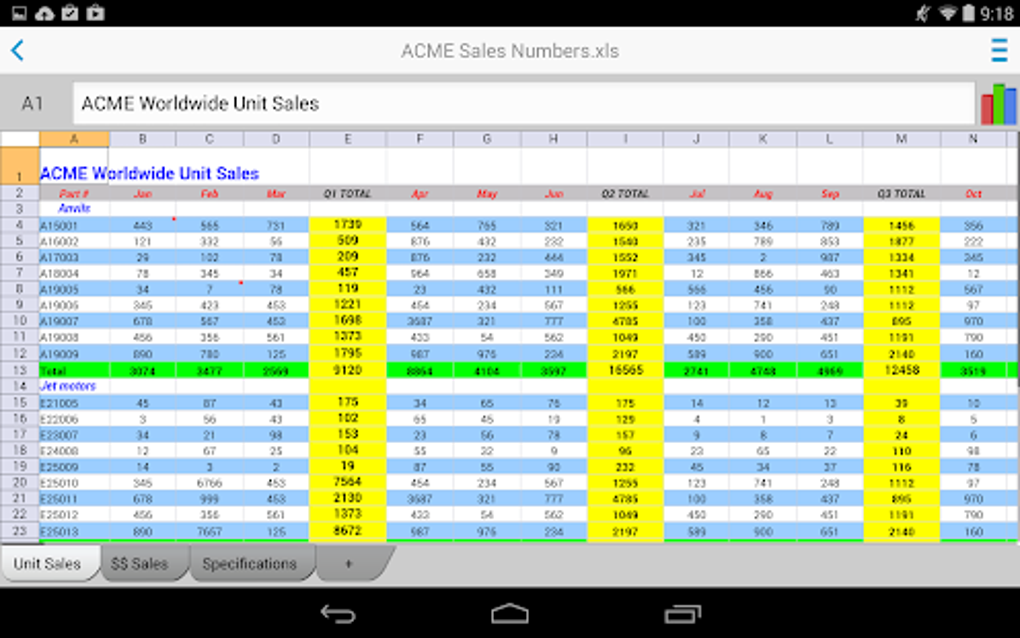Select Q1 total cell showing 9120
The image size is (1020, 638).
pyautogui.click(x=348, y=370)
